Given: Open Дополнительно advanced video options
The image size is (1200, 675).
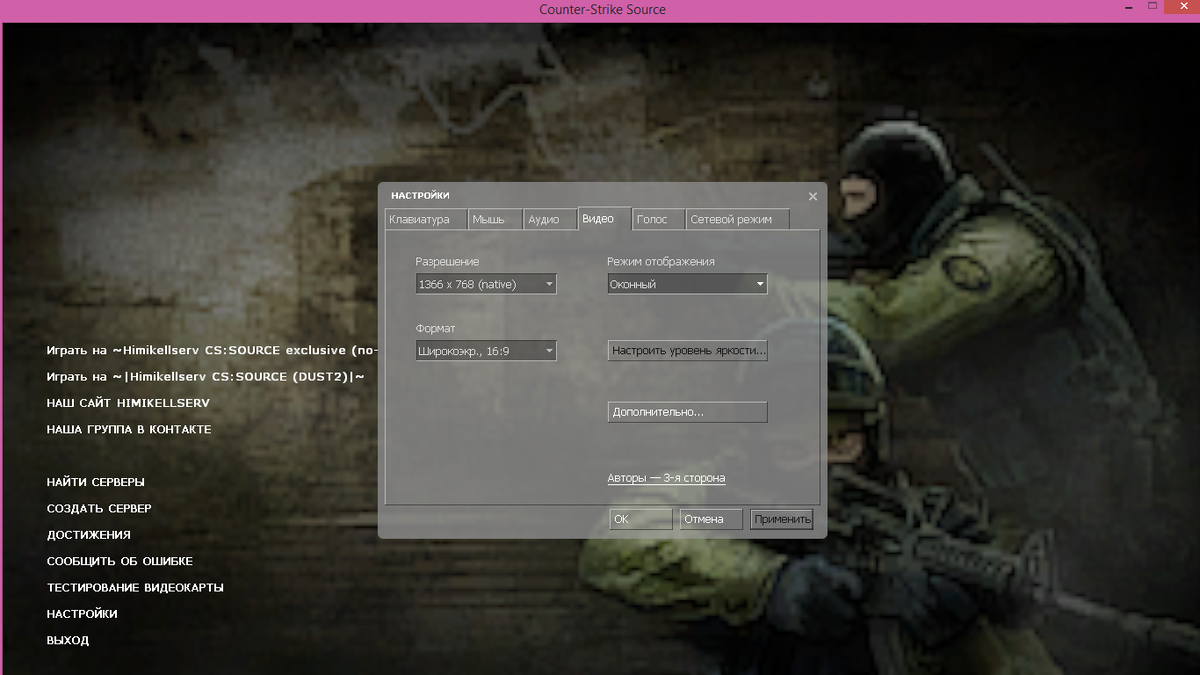Looking at the screenshot, I should click(x=687, y=412).
